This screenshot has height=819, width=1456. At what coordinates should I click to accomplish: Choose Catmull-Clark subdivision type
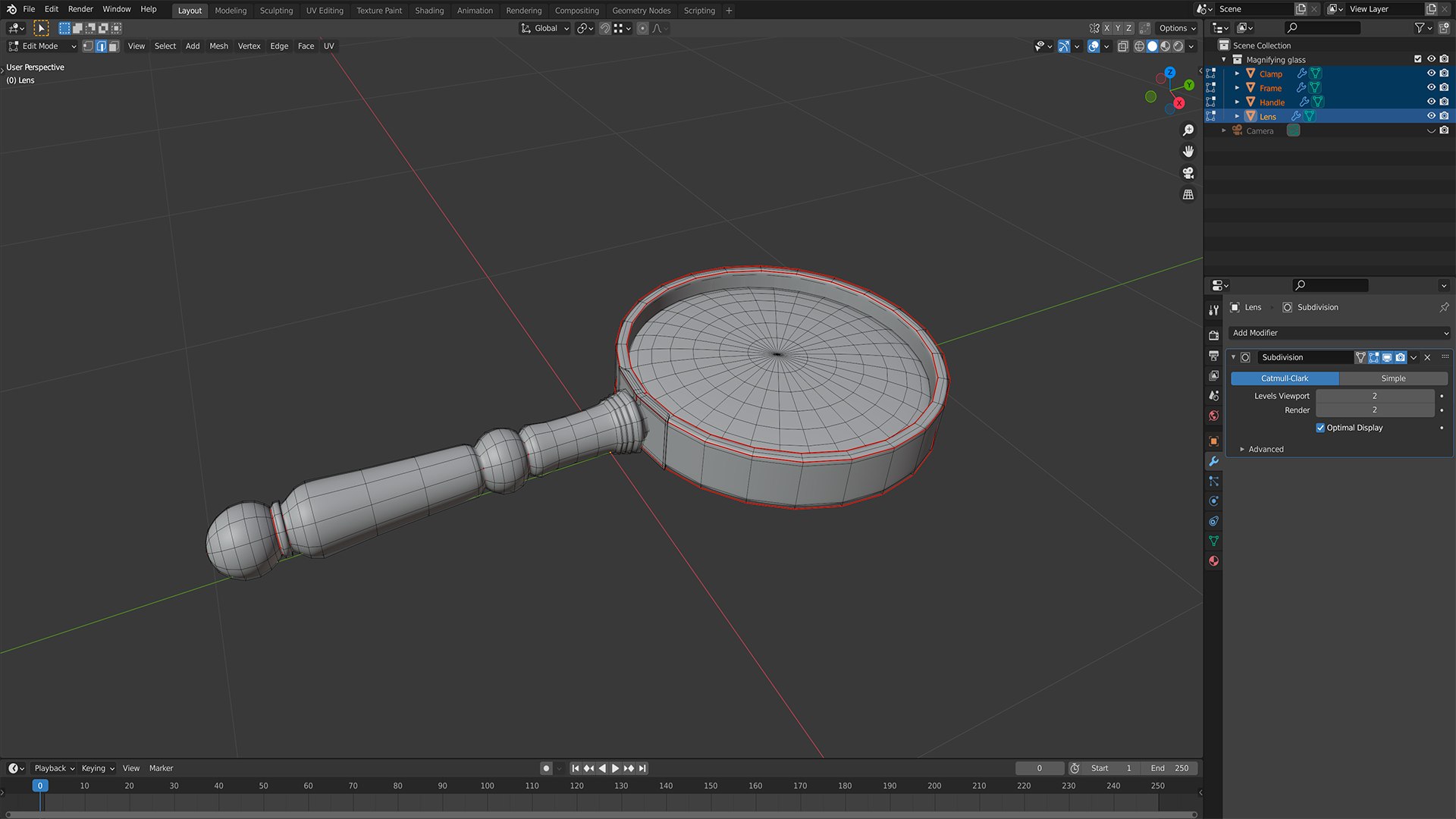1285,378
